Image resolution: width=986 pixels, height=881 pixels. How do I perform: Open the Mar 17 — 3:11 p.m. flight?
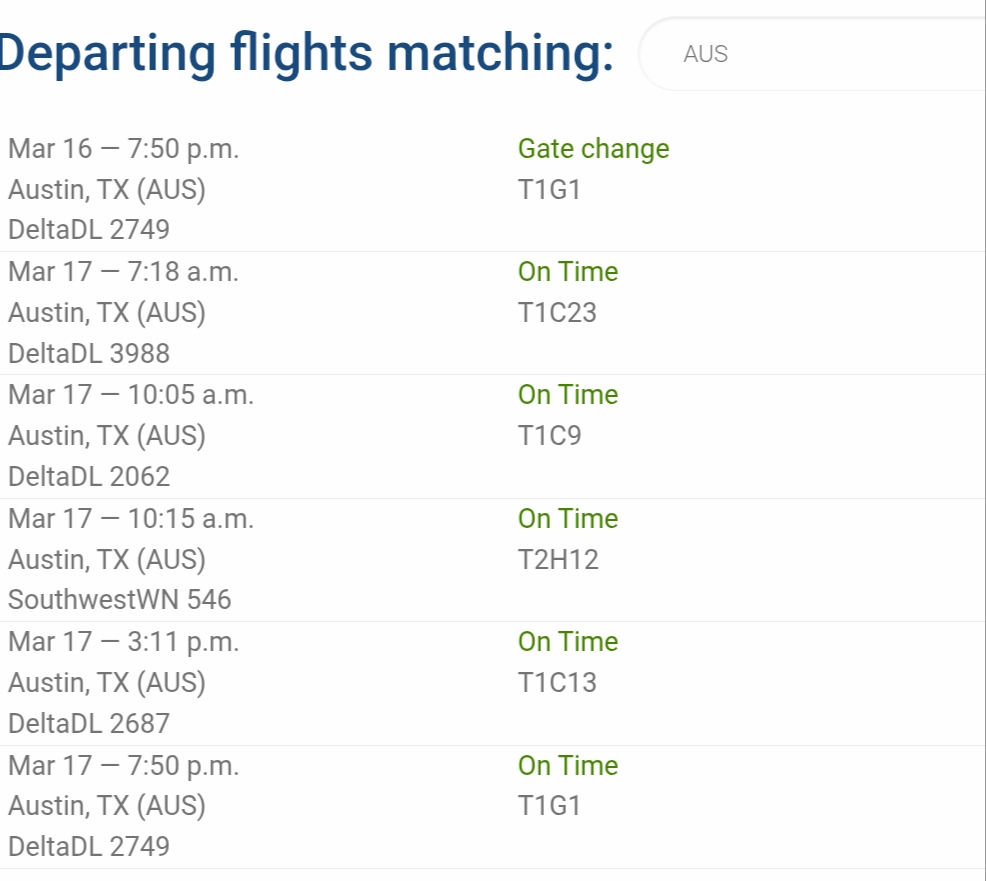(124, 642)
